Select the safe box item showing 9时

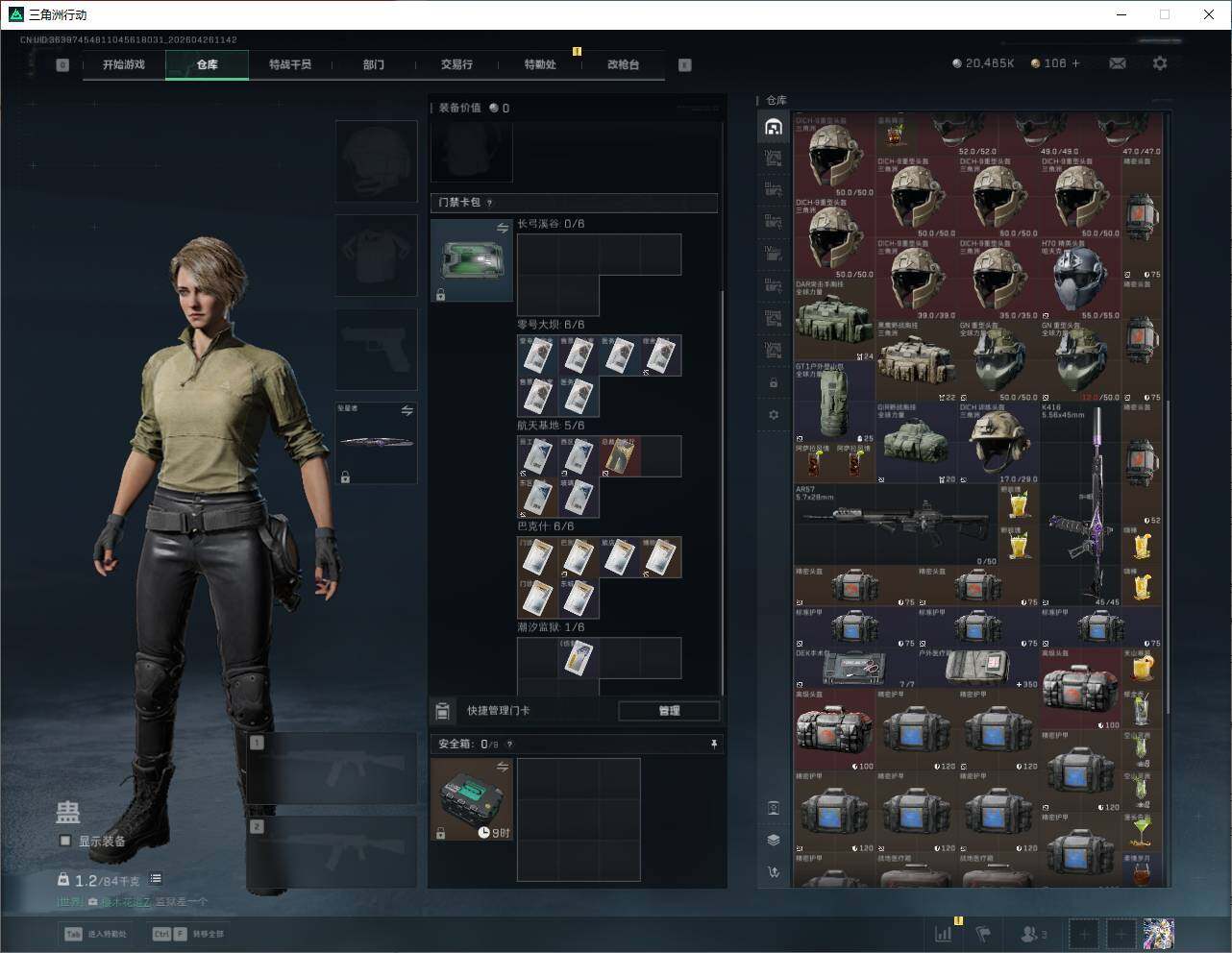point(472,799)
